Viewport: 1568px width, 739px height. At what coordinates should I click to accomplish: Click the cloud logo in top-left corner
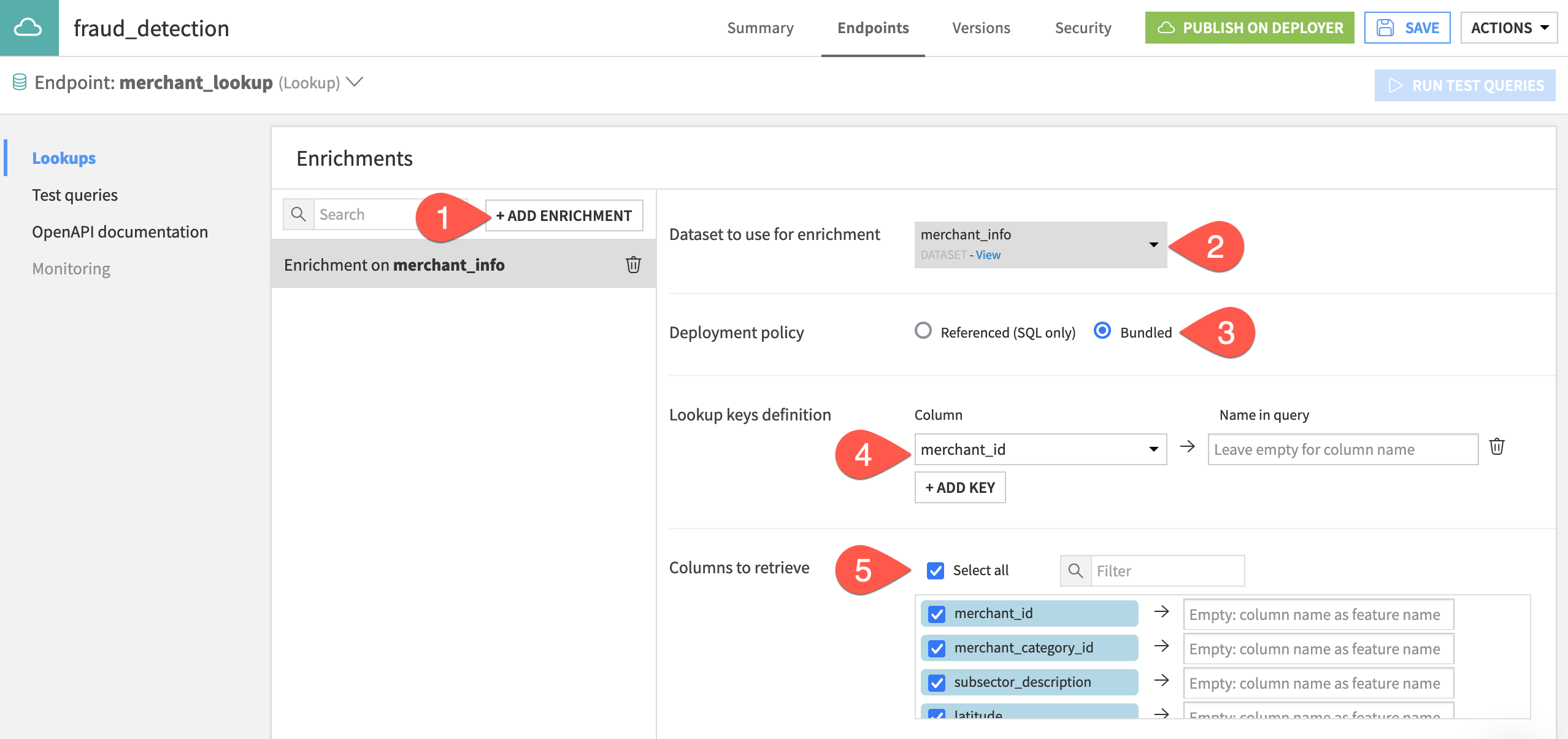pos(28,28)
